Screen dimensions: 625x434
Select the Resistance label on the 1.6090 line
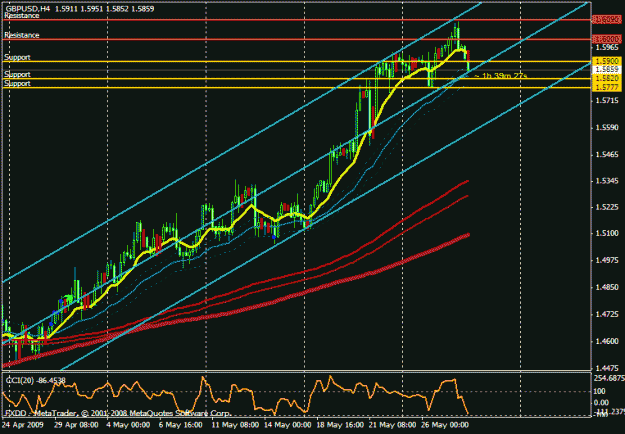pyautogui.click(x=22, y=16)
